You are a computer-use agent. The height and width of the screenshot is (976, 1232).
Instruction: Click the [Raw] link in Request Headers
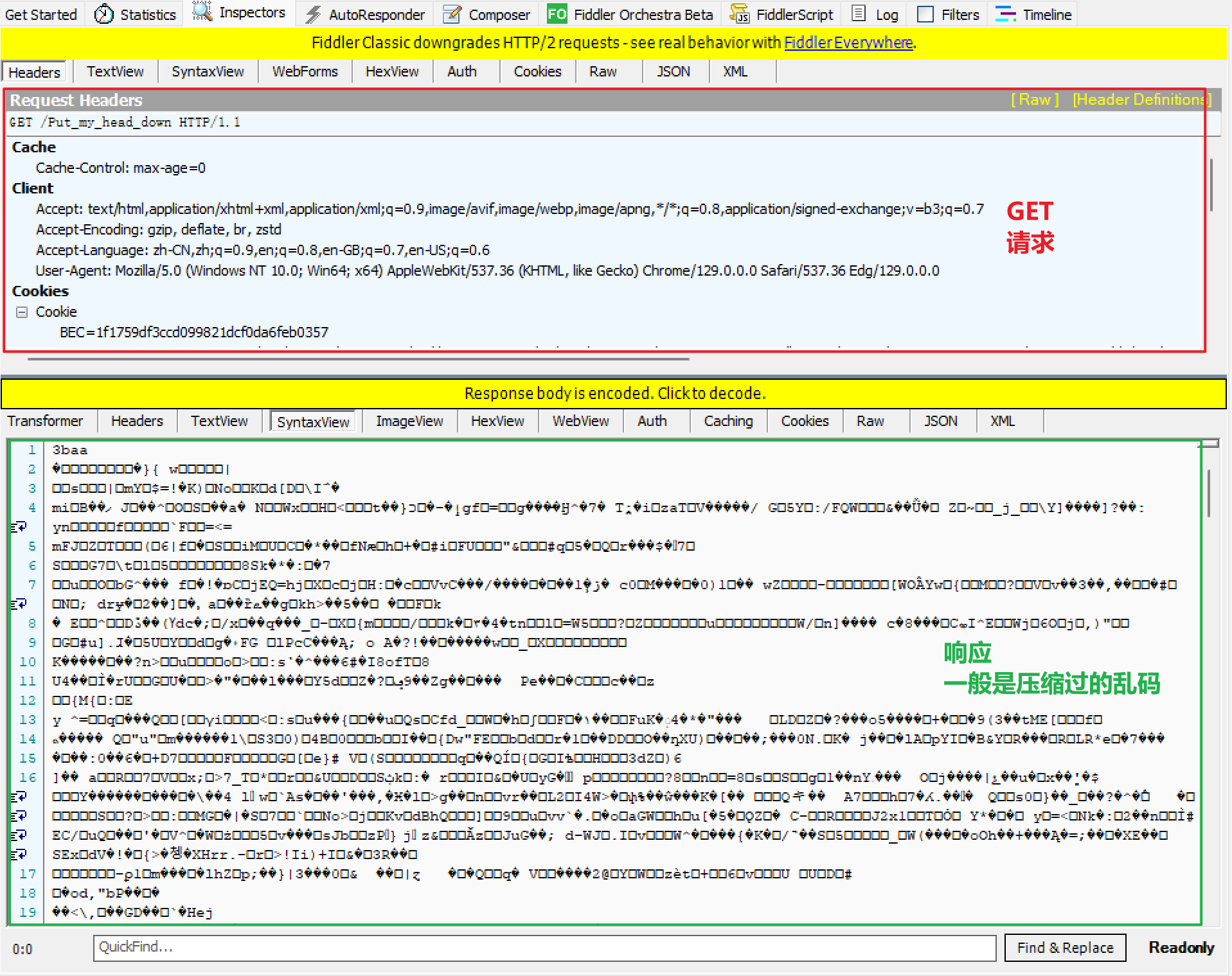click(x=1035, y=100)
